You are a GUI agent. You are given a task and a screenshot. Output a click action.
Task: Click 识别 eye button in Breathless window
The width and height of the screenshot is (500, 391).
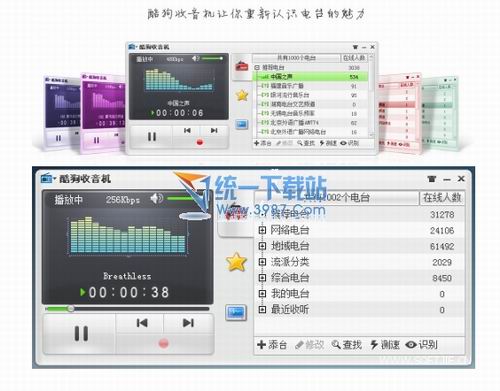(421, 345)
